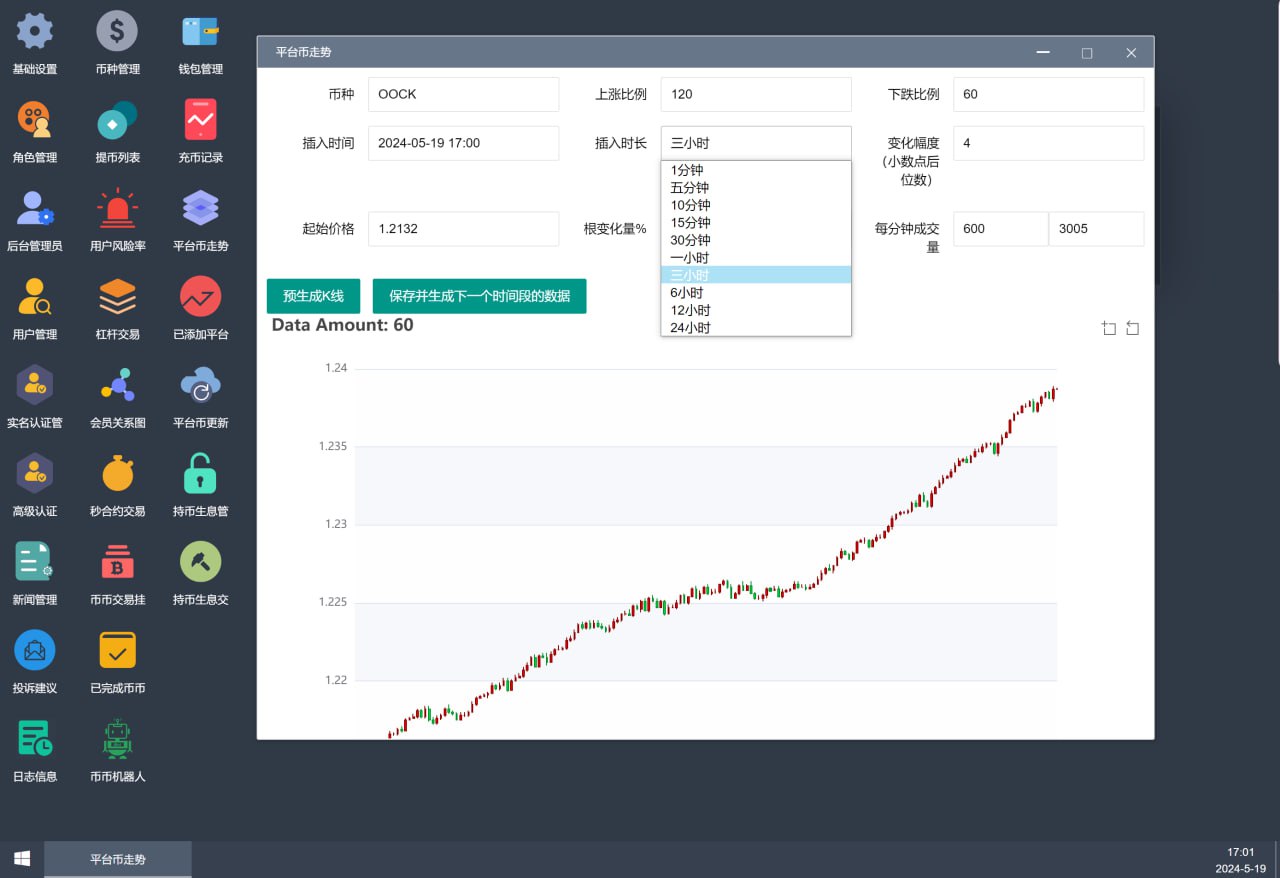Click the 每分钟成交量 field showing 600
Viewport: 1280px width, 878px height.
pyautogui.click(x=1000, y=228)
